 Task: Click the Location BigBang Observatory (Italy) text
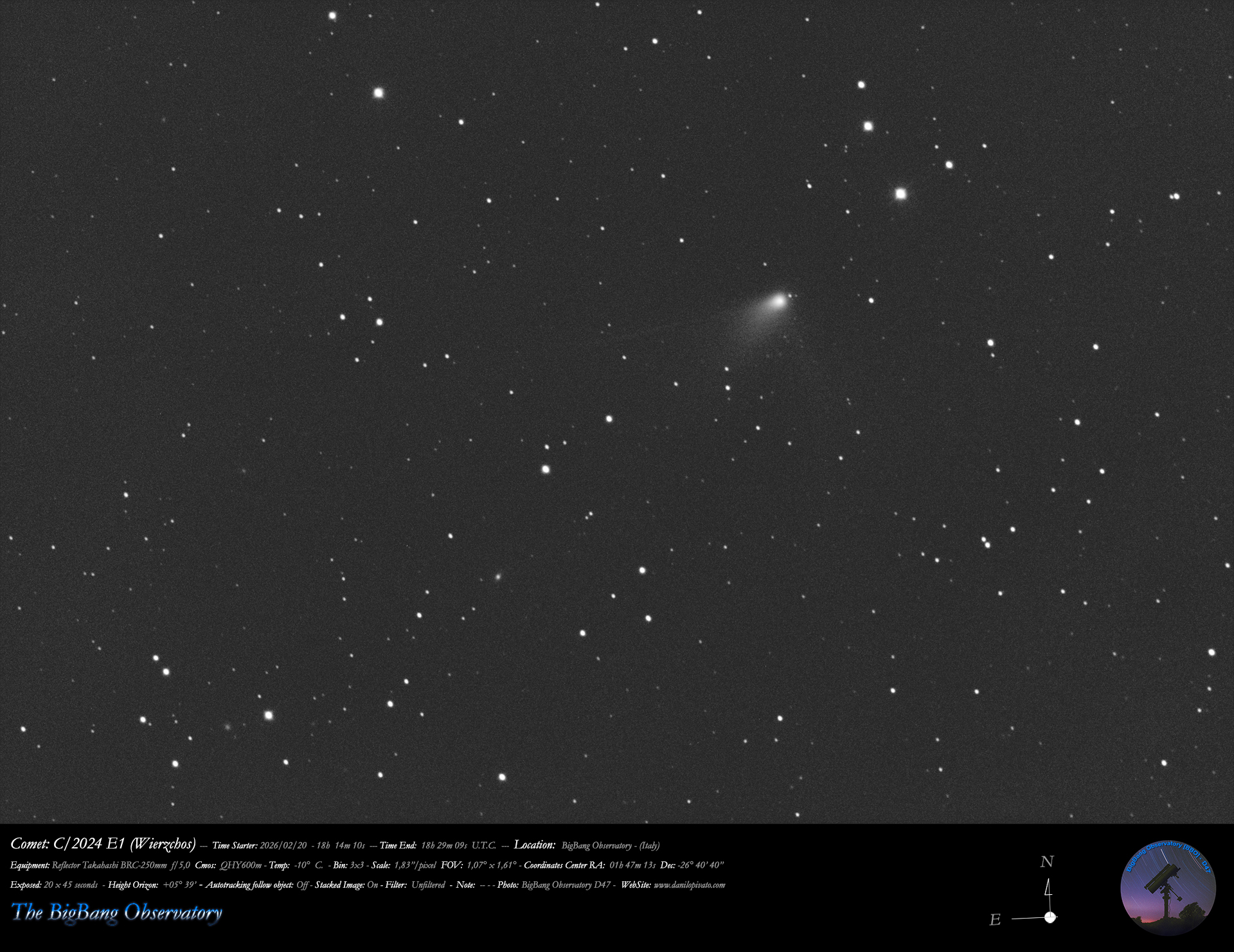[x=610, y=846]
